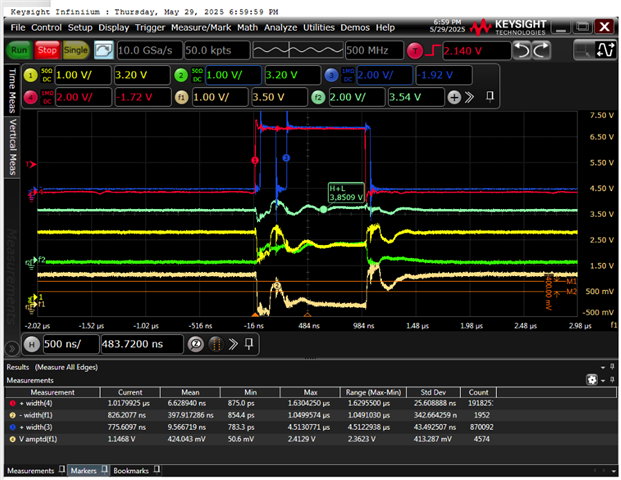Click the red Stop button
Image resolution: width=621 pixels, height=480 pixels.
click(x=47, y=50)
